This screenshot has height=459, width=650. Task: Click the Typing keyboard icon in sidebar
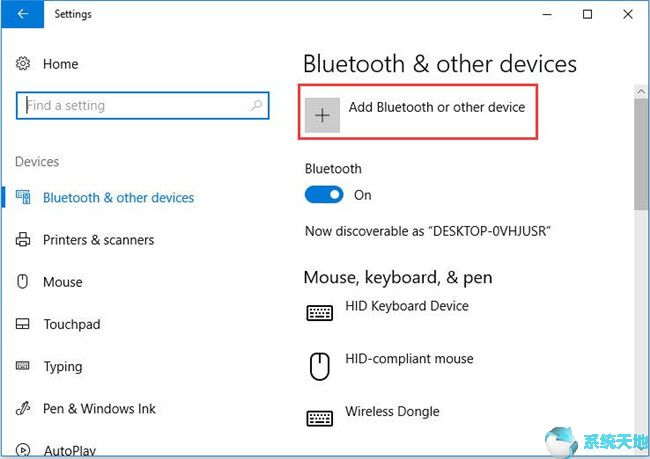(23, 367)
